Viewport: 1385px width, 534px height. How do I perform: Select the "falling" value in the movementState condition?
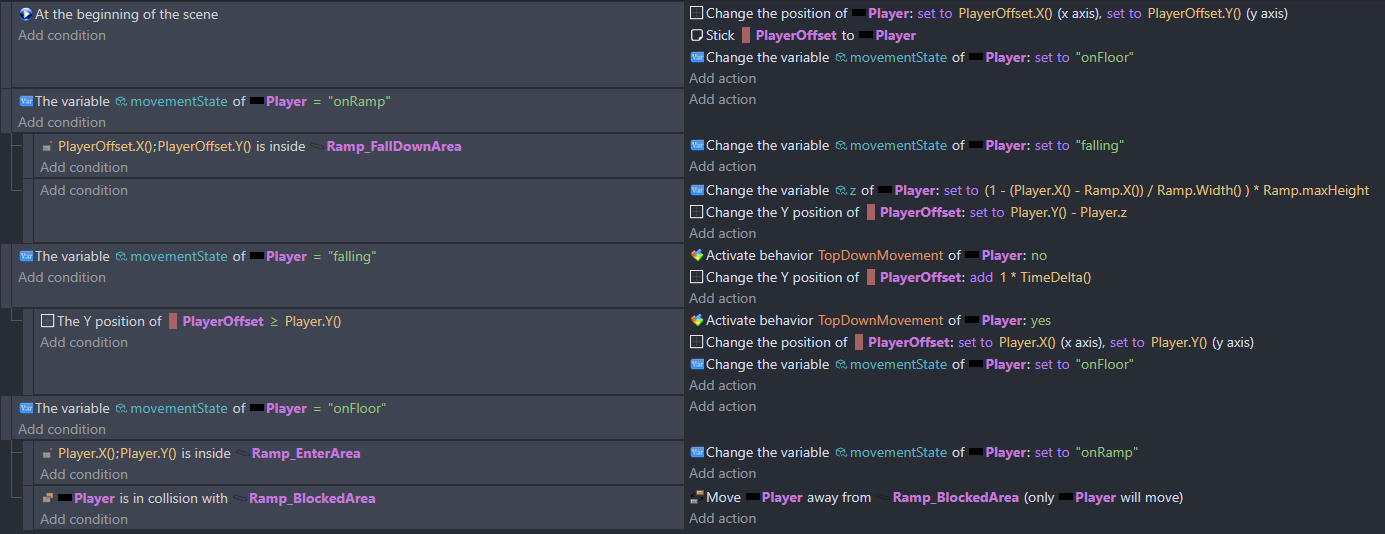(351, 256)
